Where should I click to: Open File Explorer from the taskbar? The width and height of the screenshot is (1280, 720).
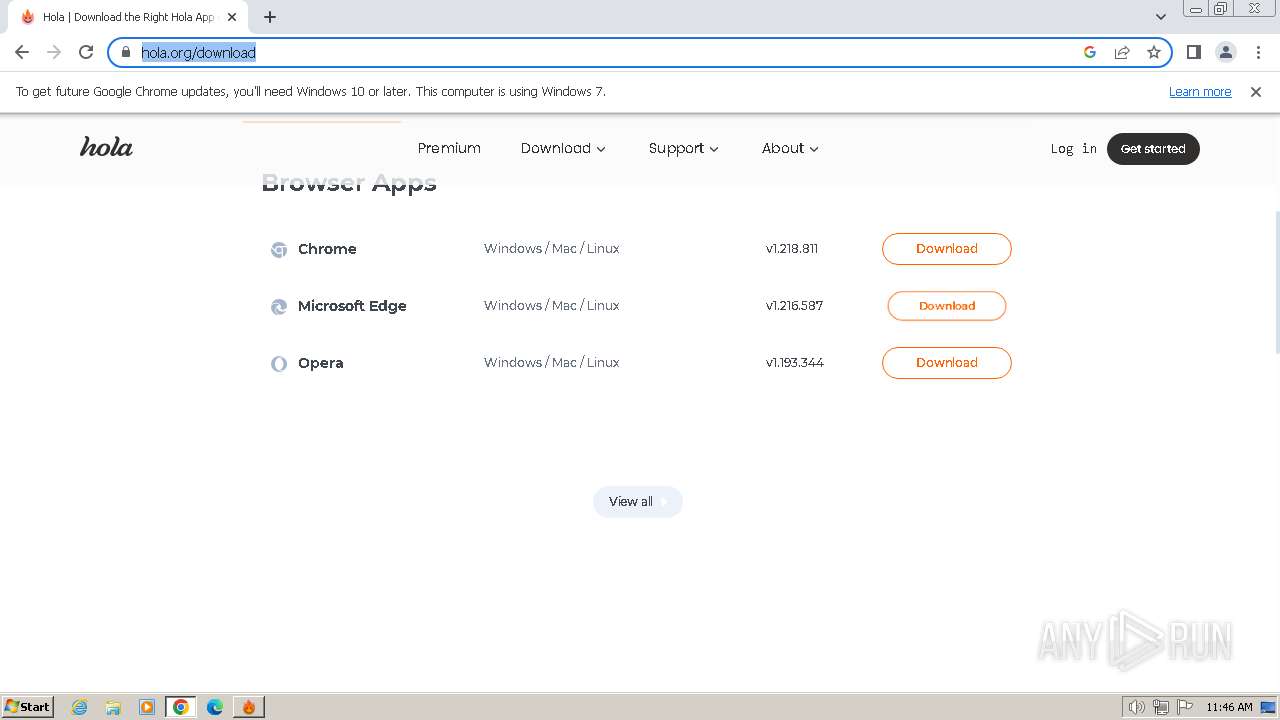coord(113,707)
